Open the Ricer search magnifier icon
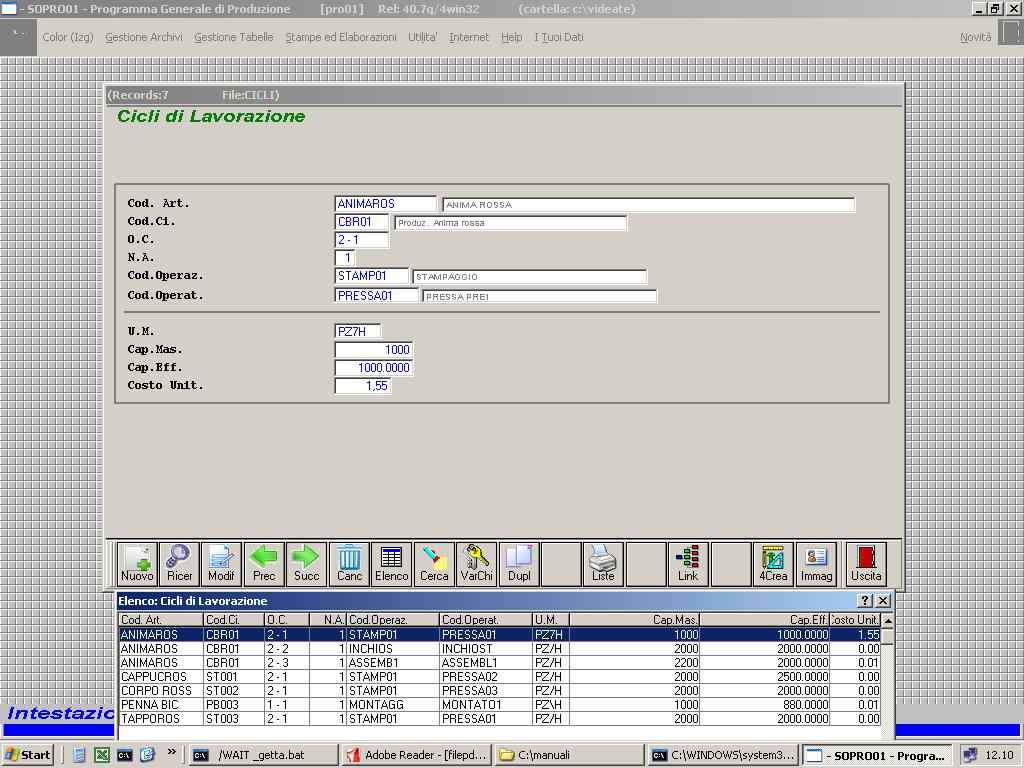The width and height of the screenshot is (1024, 768). [x=179, y=564]
